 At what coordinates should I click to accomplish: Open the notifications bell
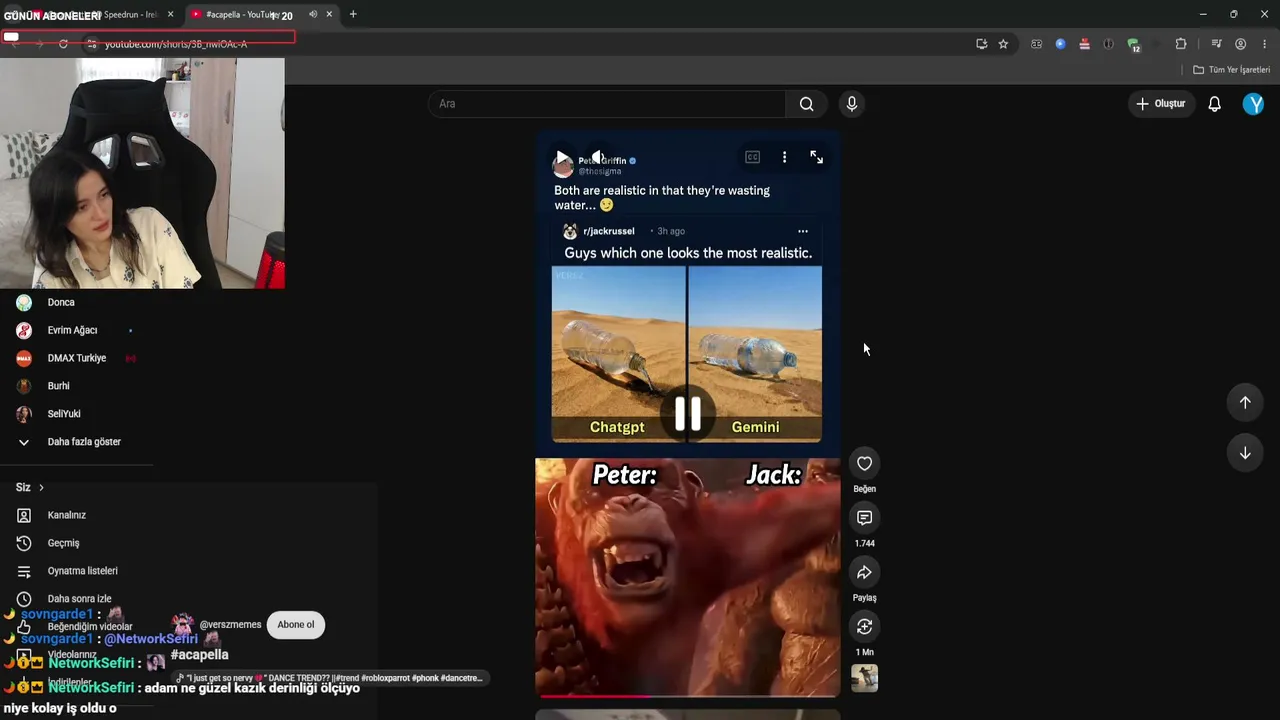tap(1214, 104)
